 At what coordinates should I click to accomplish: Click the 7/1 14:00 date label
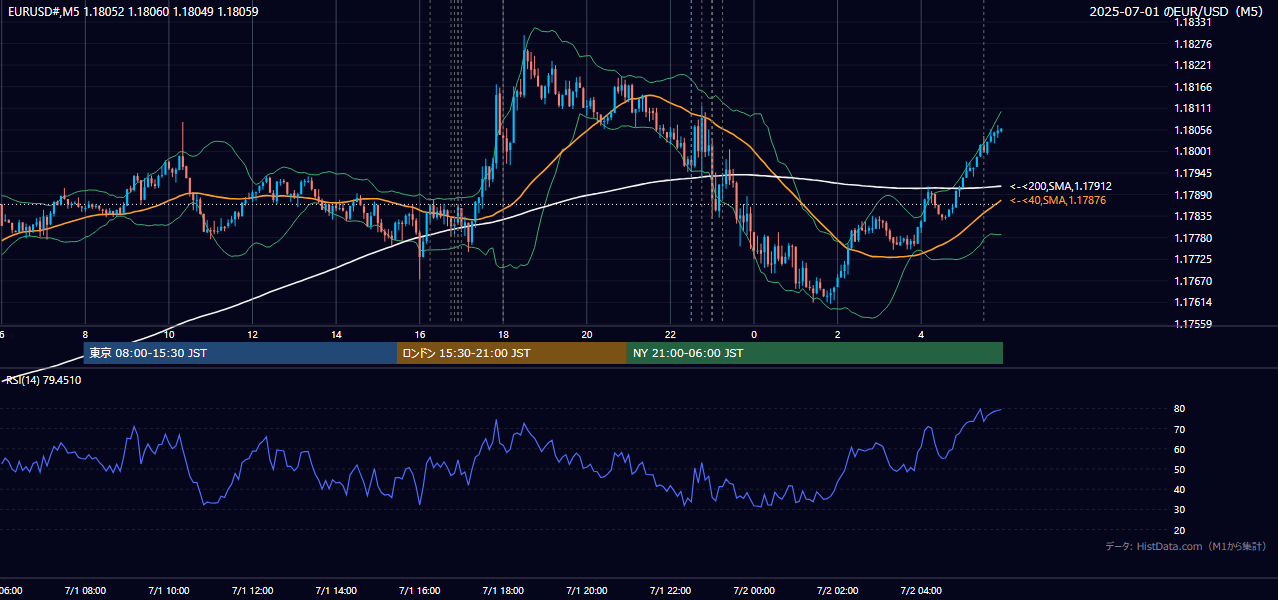[336, 591]
